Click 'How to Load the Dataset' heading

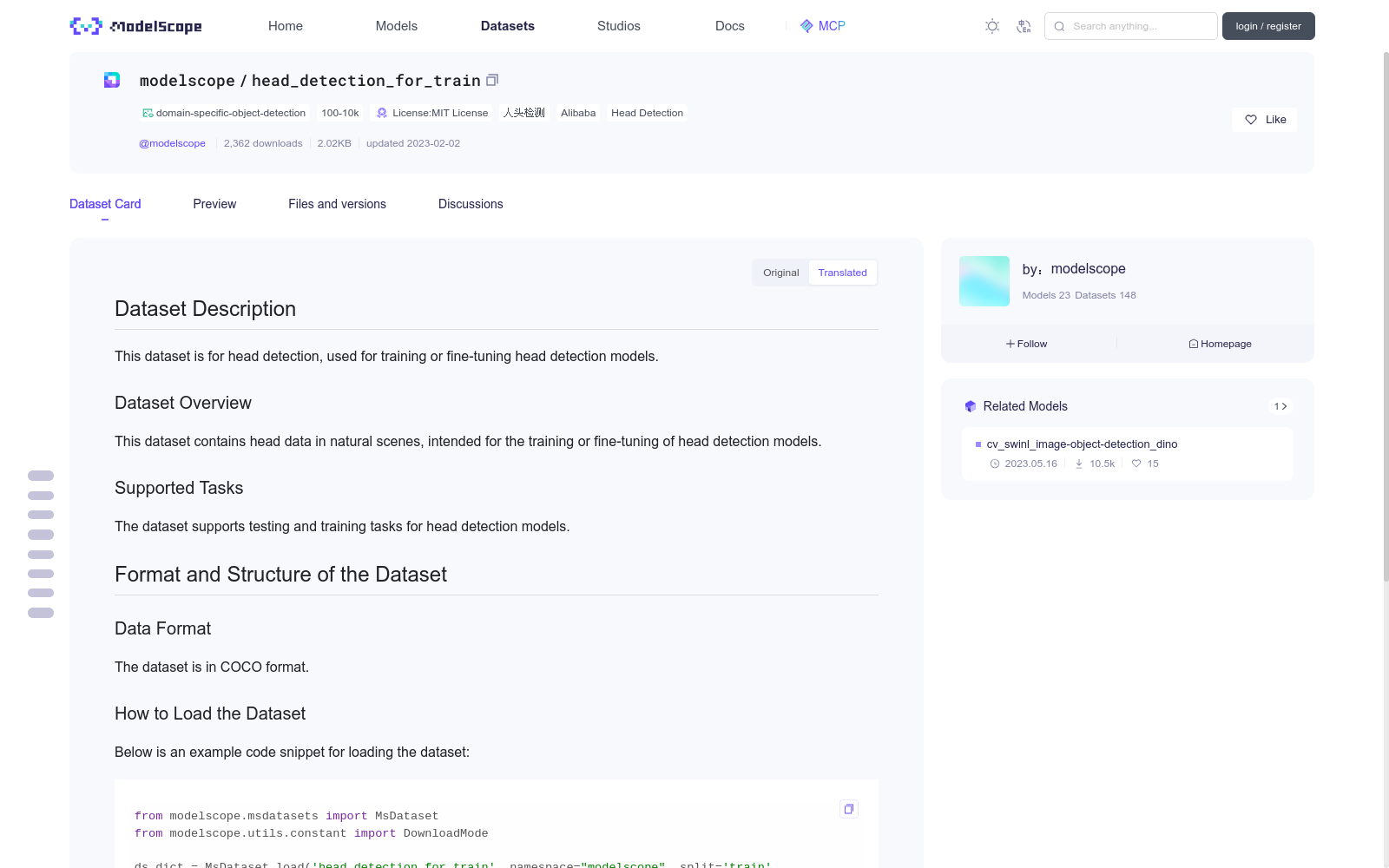210,713
